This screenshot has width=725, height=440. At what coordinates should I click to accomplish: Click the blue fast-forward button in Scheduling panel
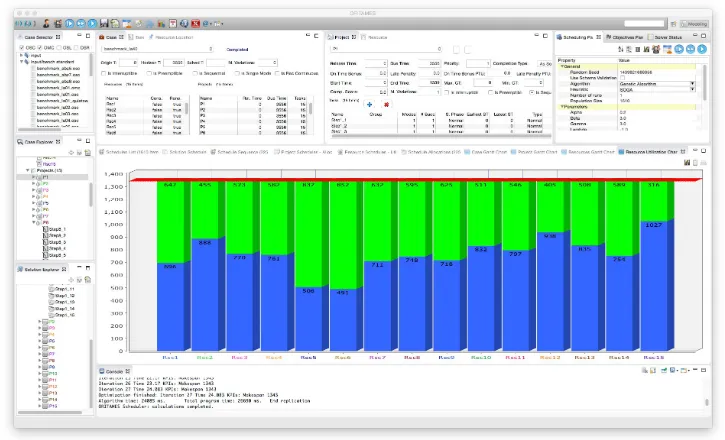point(690,49)
